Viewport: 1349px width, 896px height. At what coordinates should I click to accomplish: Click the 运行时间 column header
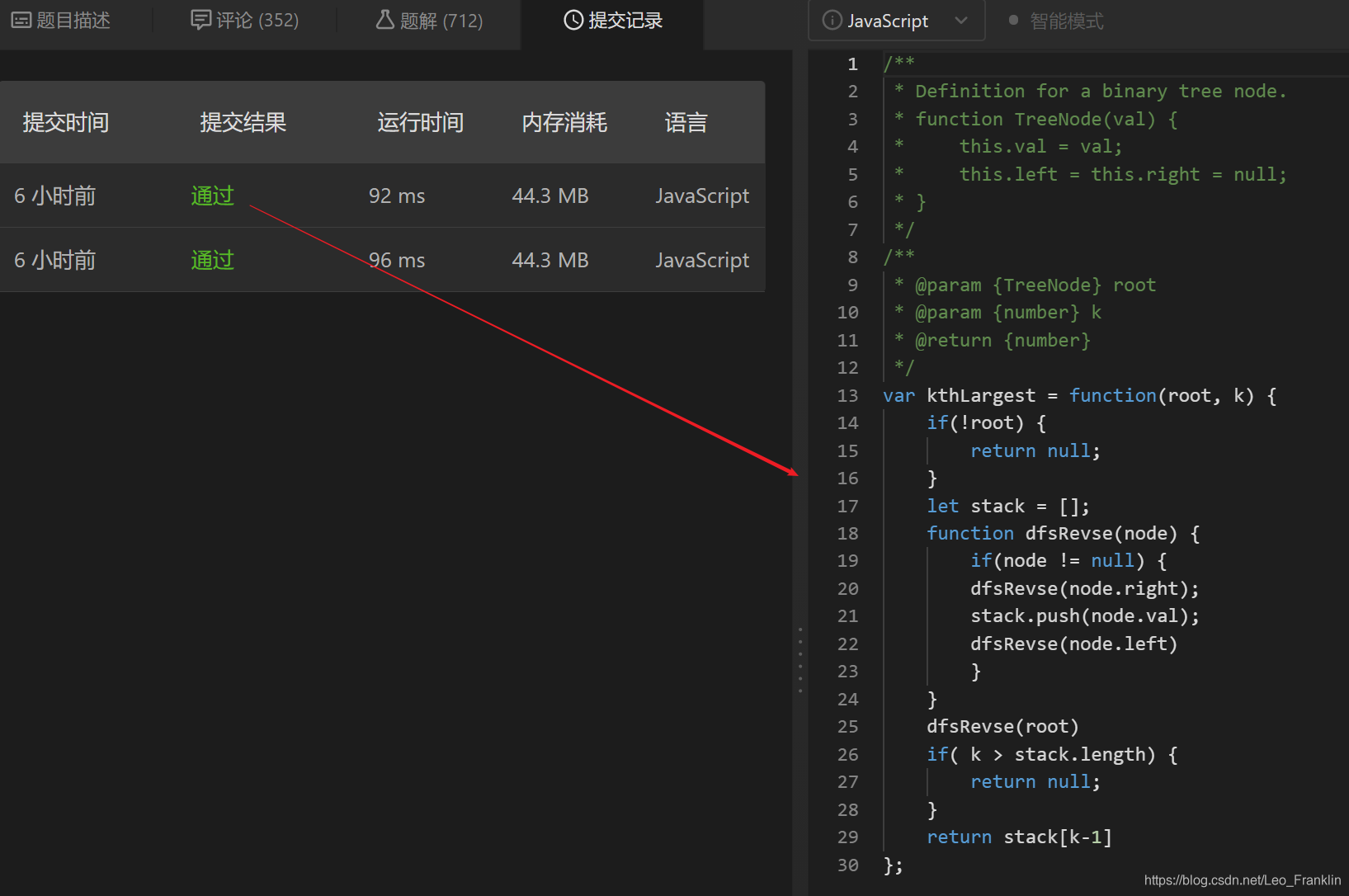pyautogui.click(x=421, y=122)
